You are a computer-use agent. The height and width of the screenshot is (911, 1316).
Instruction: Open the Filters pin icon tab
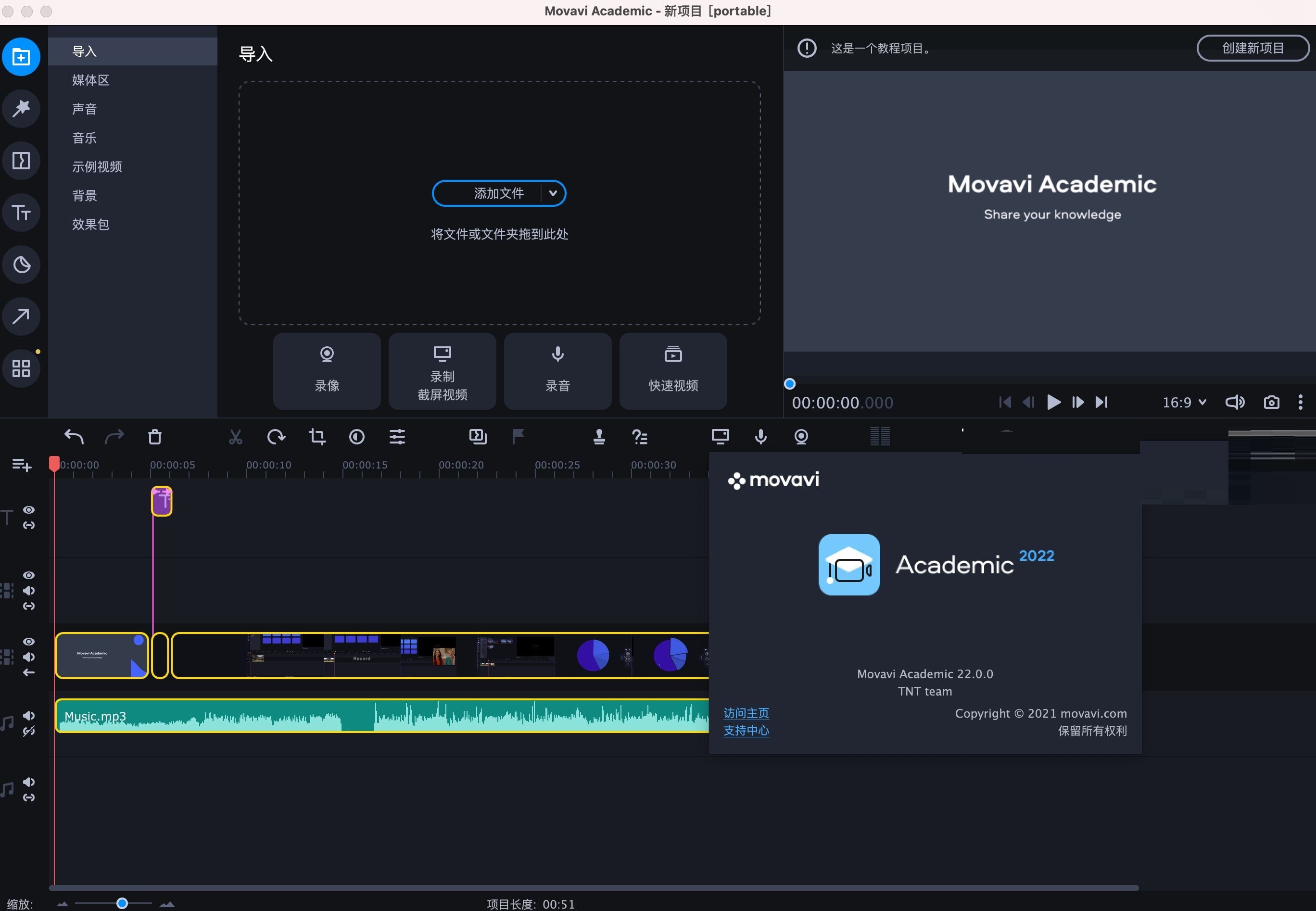coord(21,108)
